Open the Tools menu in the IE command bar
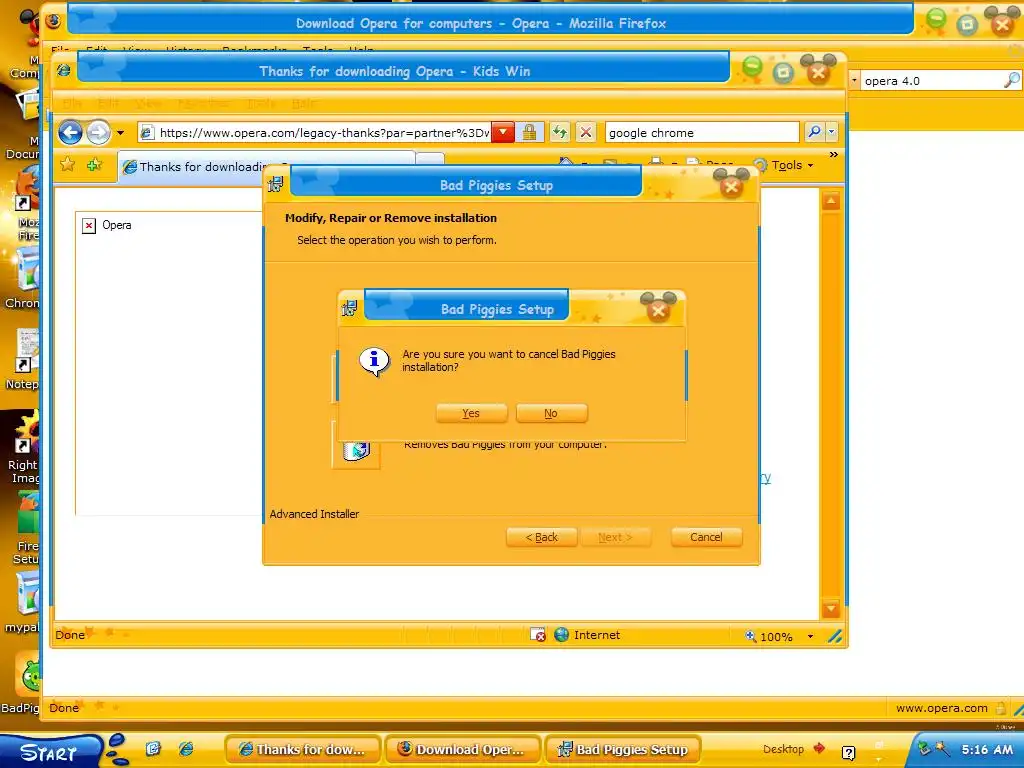 [x=784, y=165]
